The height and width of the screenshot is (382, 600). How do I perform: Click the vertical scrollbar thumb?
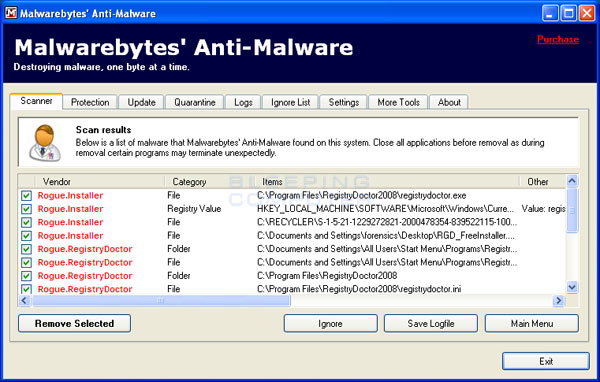point(572,210)
